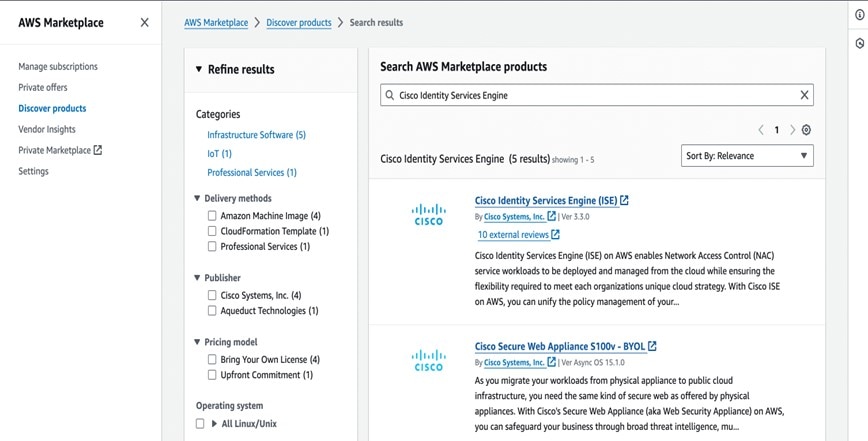Click Cisco logo of the ISE product
The width and height of the screenshot is (868, 441).
428,215
